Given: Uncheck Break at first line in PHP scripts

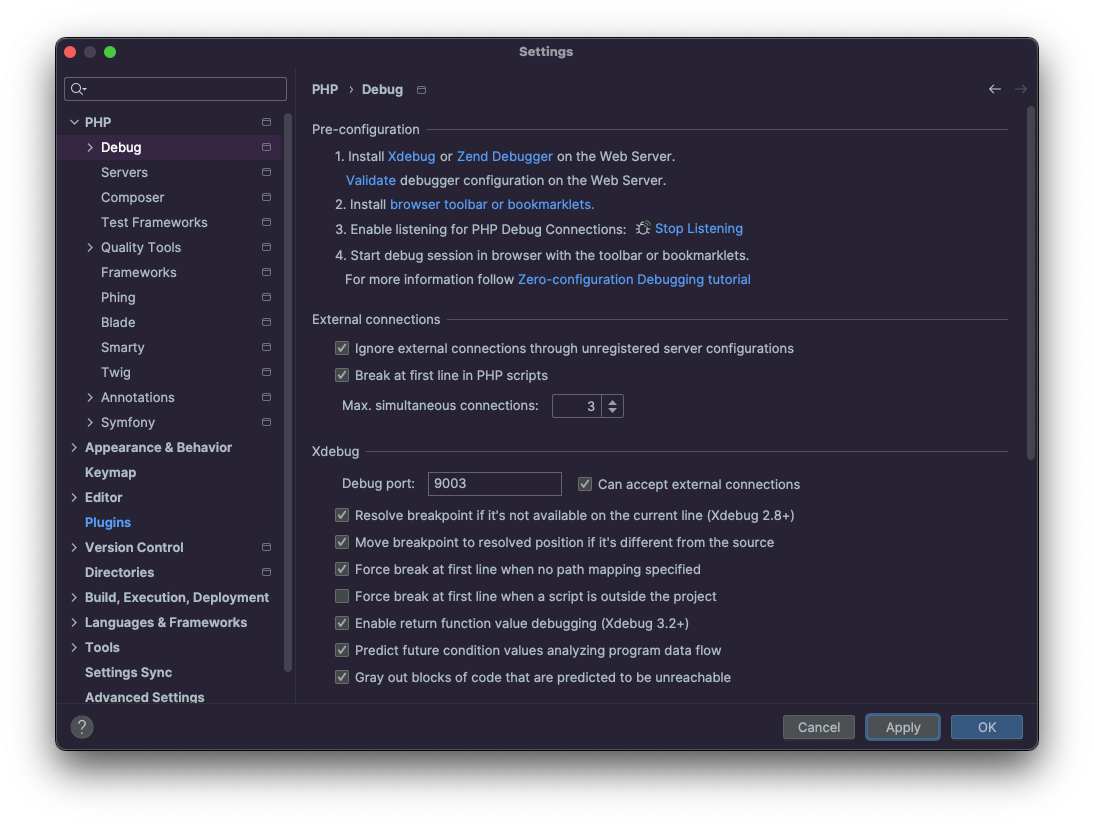Looking at the screenshot, I should pyautogui.click(x=341, y=375).
